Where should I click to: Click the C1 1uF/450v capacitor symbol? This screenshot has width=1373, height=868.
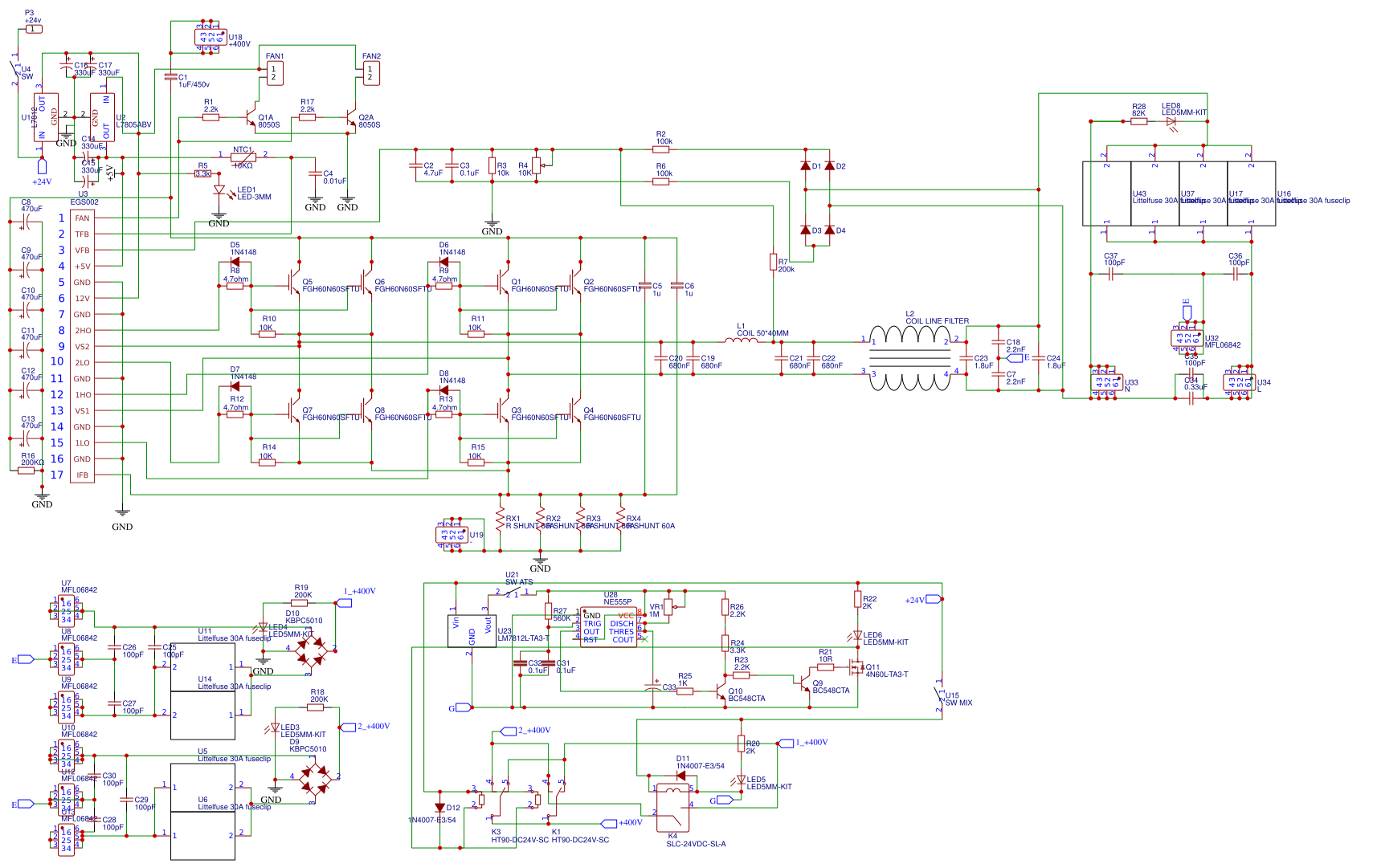coord(170,77)
